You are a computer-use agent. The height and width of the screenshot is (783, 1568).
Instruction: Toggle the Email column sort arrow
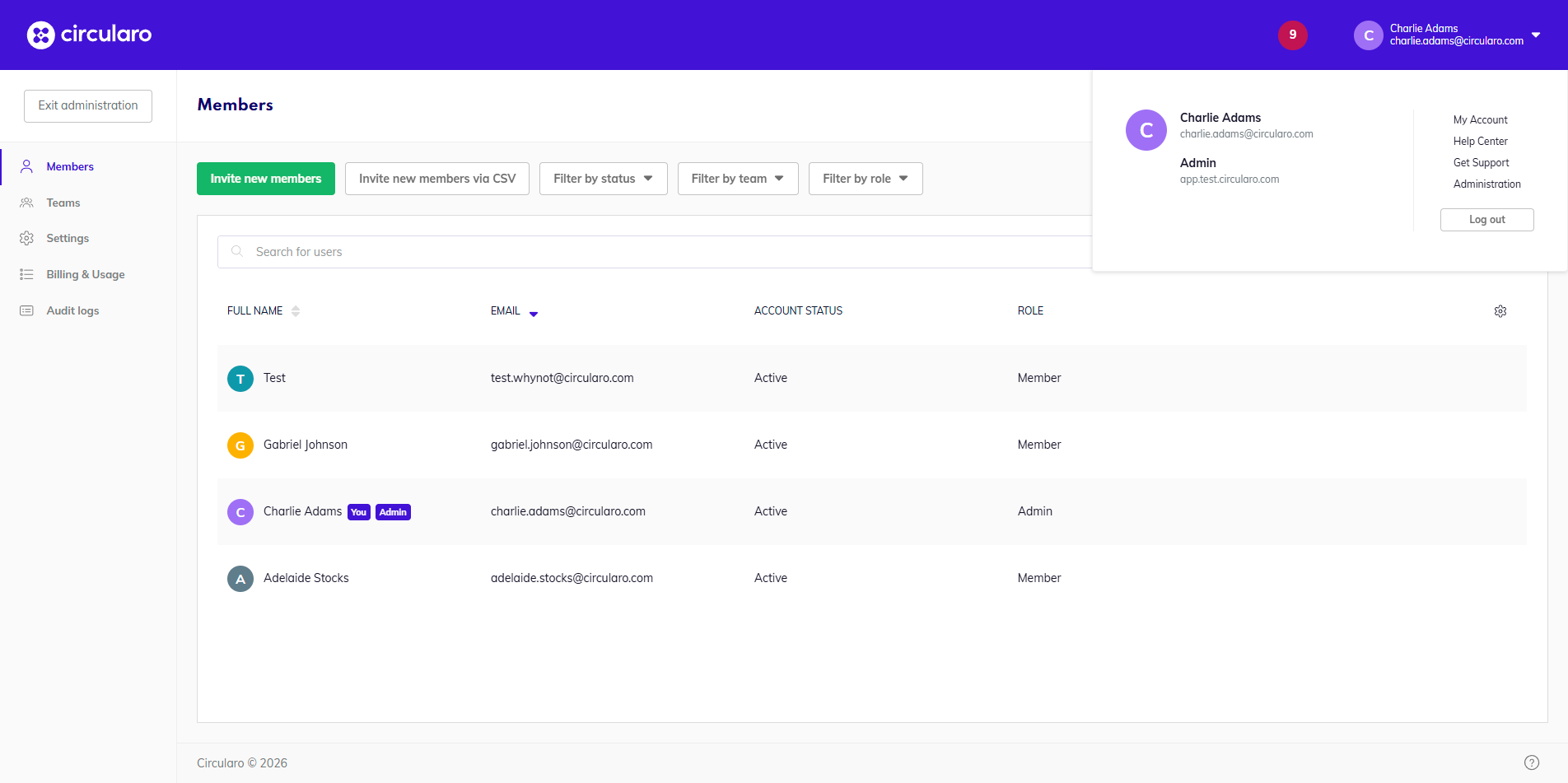point(533,313)
